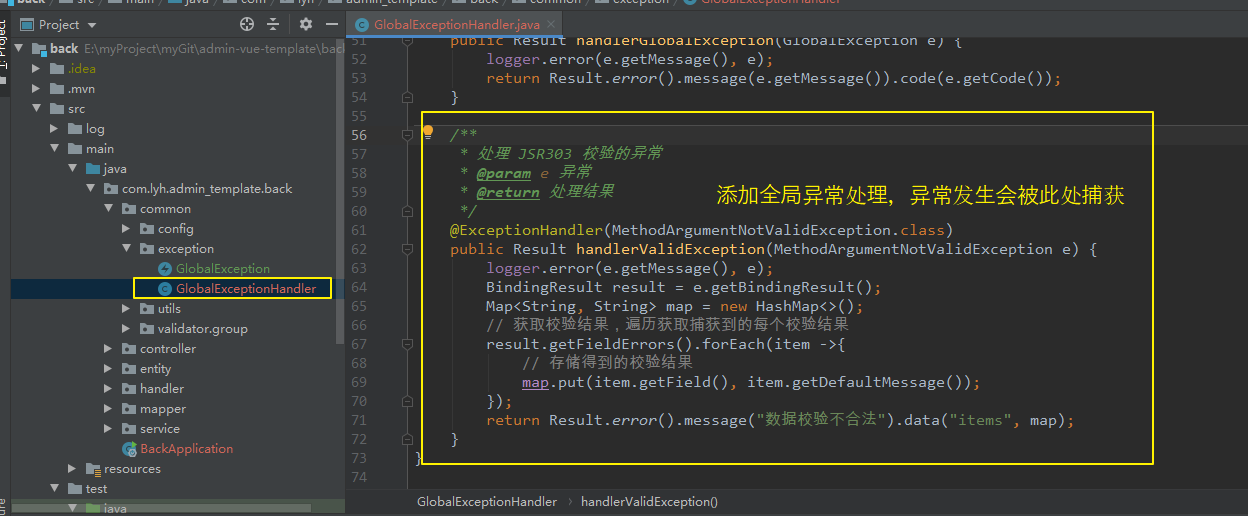Expand the .mvn folder
Viewport: 1248px width, 516px height.
click(38, 88)
